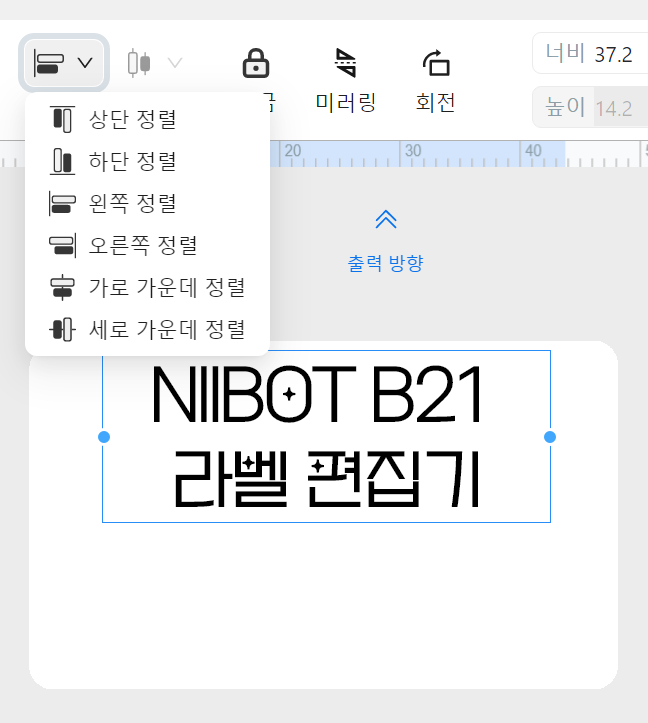Choose 세로 가운데 정렬 menu item
This screenshot has height=723, width=648.
point(147,329)
